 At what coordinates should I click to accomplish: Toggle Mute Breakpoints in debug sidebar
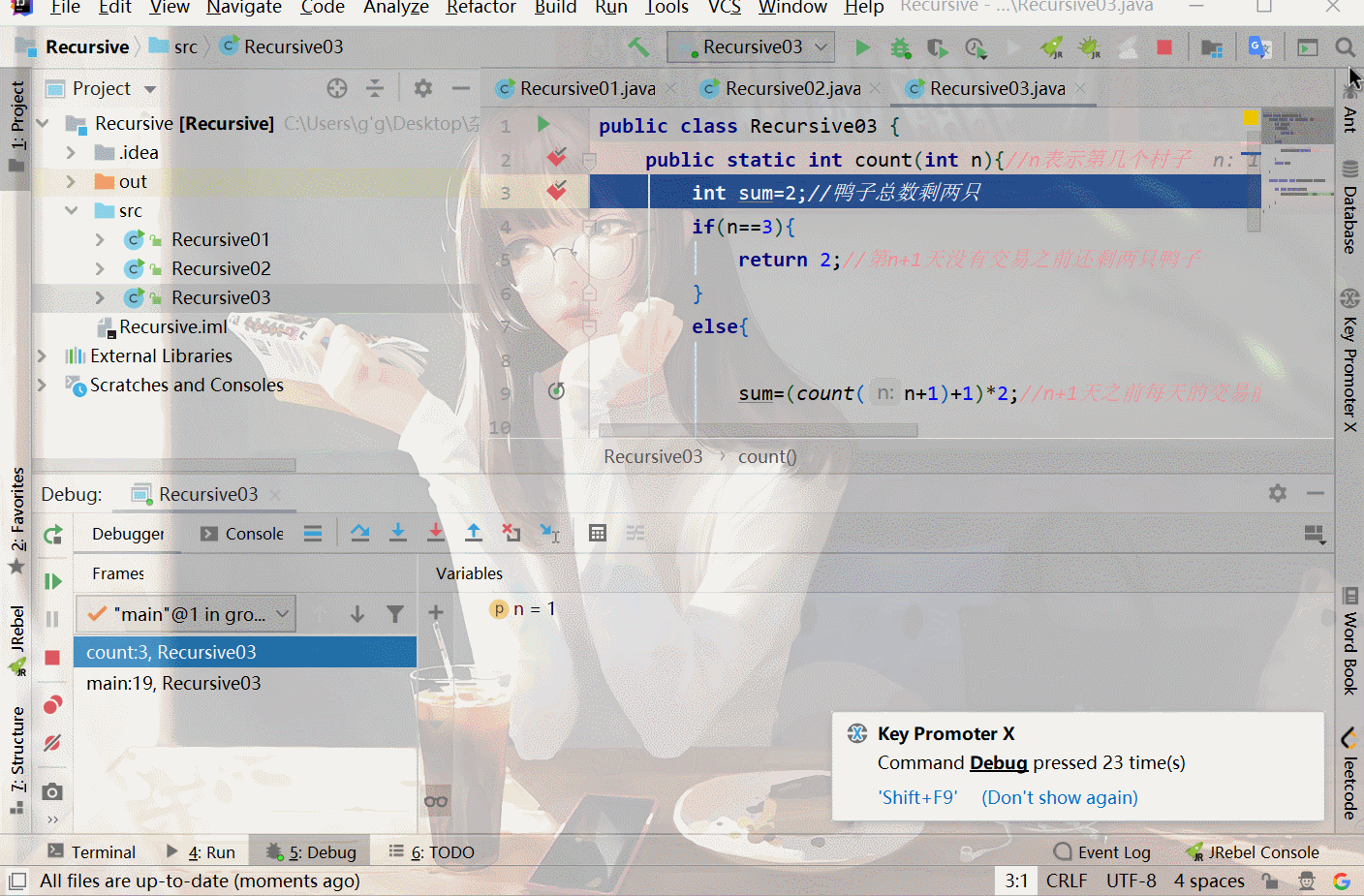52,743
